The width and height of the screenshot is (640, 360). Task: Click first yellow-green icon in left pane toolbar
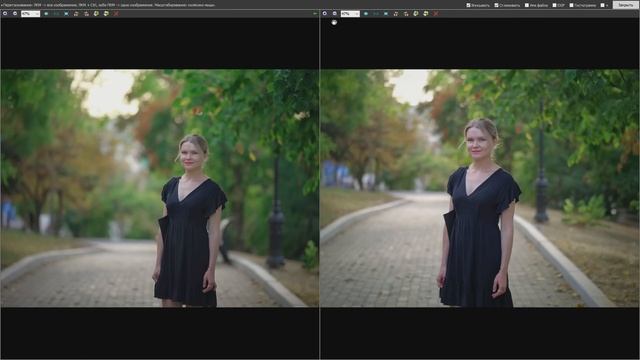point(96,13)
